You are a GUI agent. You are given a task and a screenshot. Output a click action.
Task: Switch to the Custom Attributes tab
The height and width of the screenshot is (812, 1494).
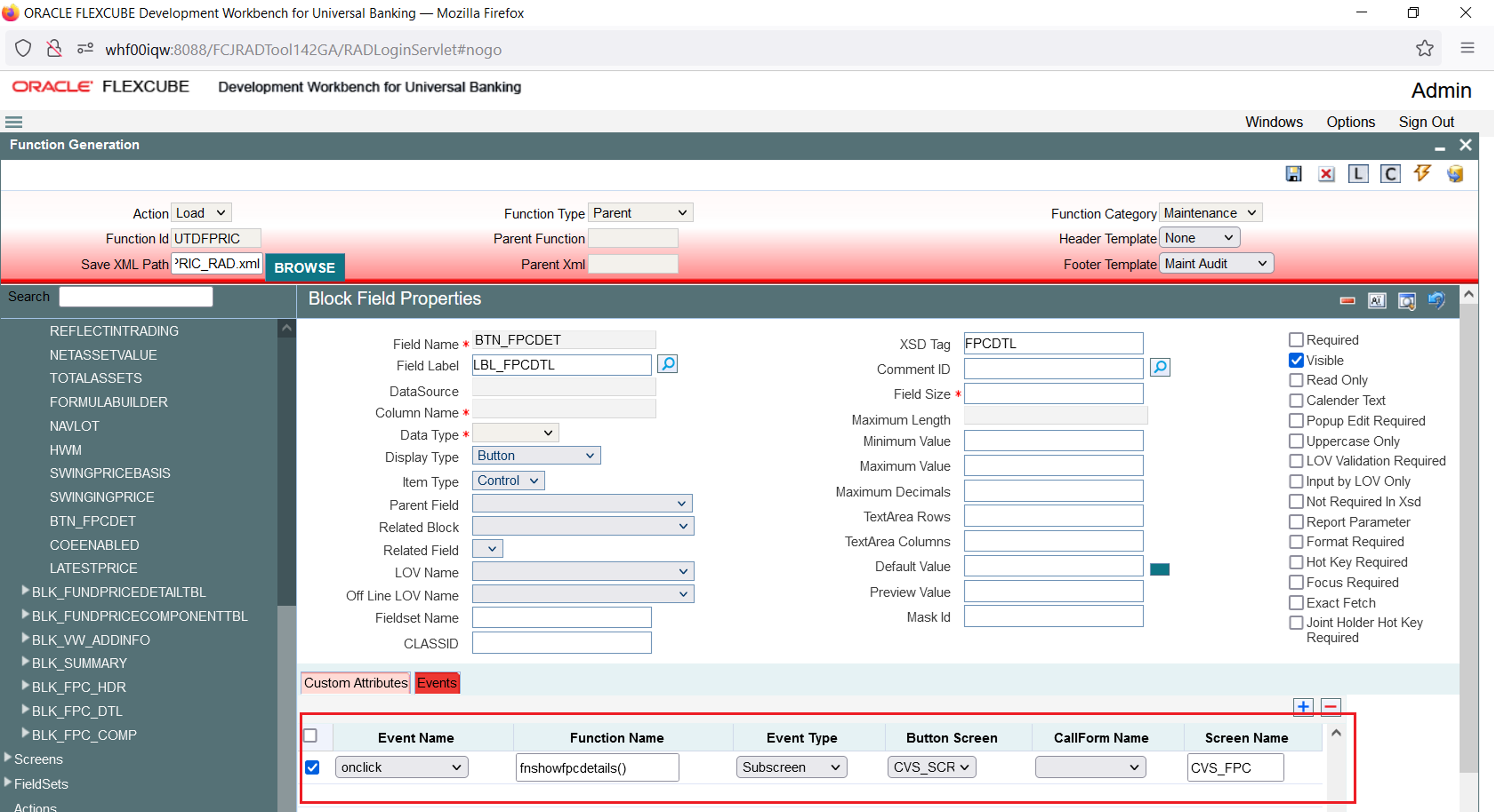click(x=355, y=683)
